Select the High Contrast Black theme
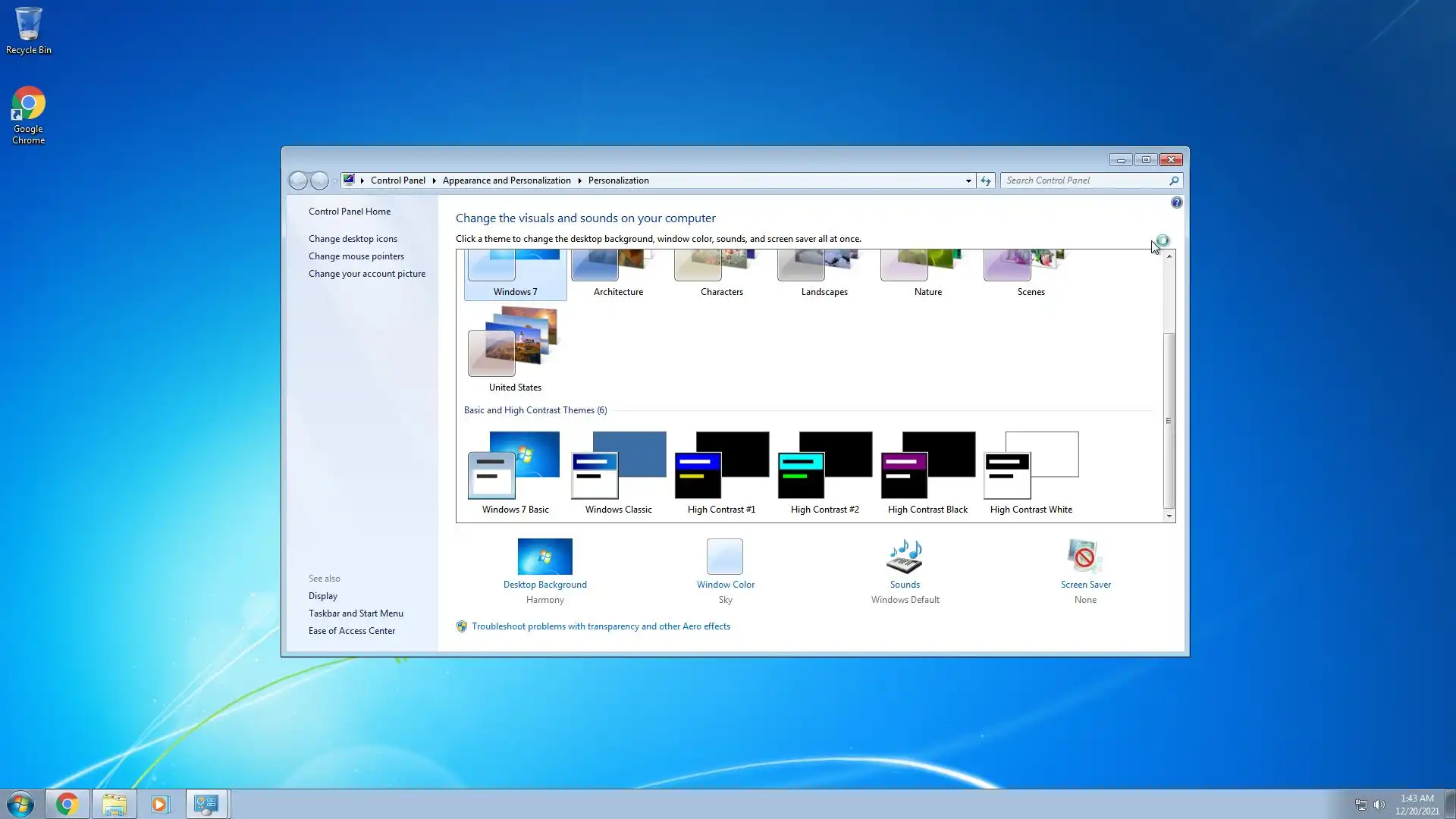Screen dimensions: 1456x819 (927, 466)
